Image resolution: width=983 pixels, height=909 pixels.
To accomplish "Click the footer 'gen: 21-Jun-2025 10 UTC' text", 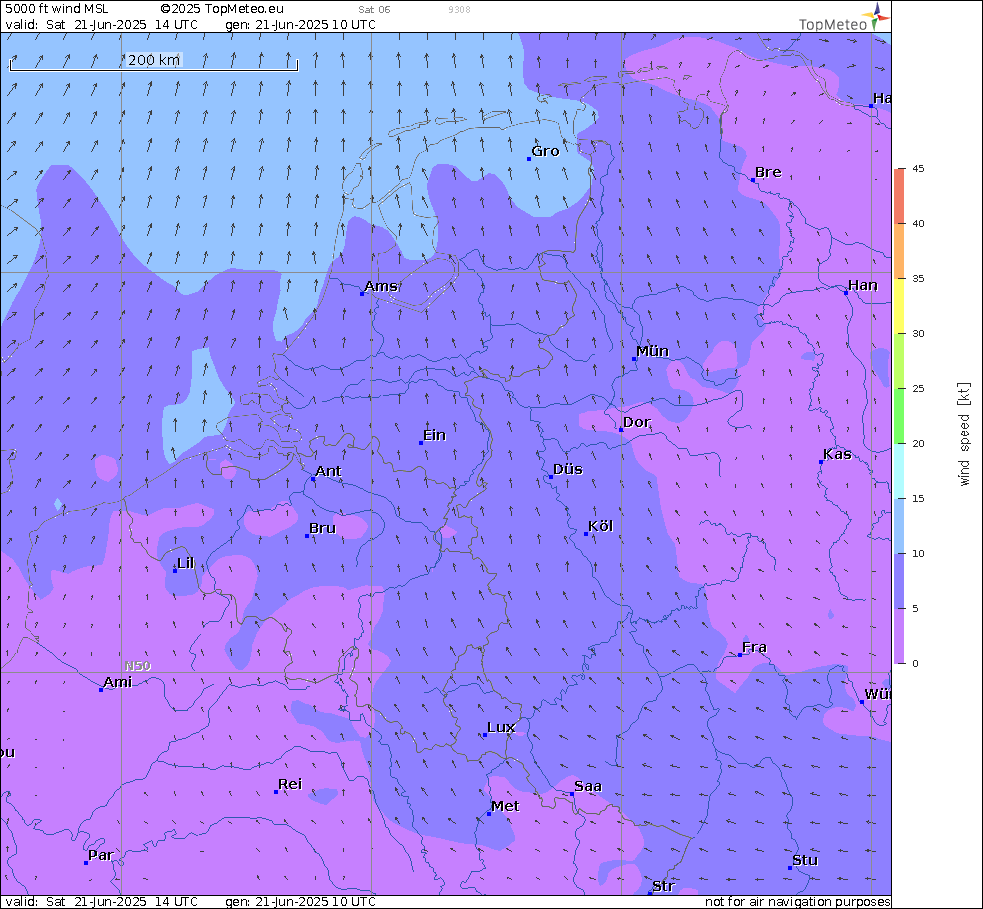I will [x=300, y=901].
